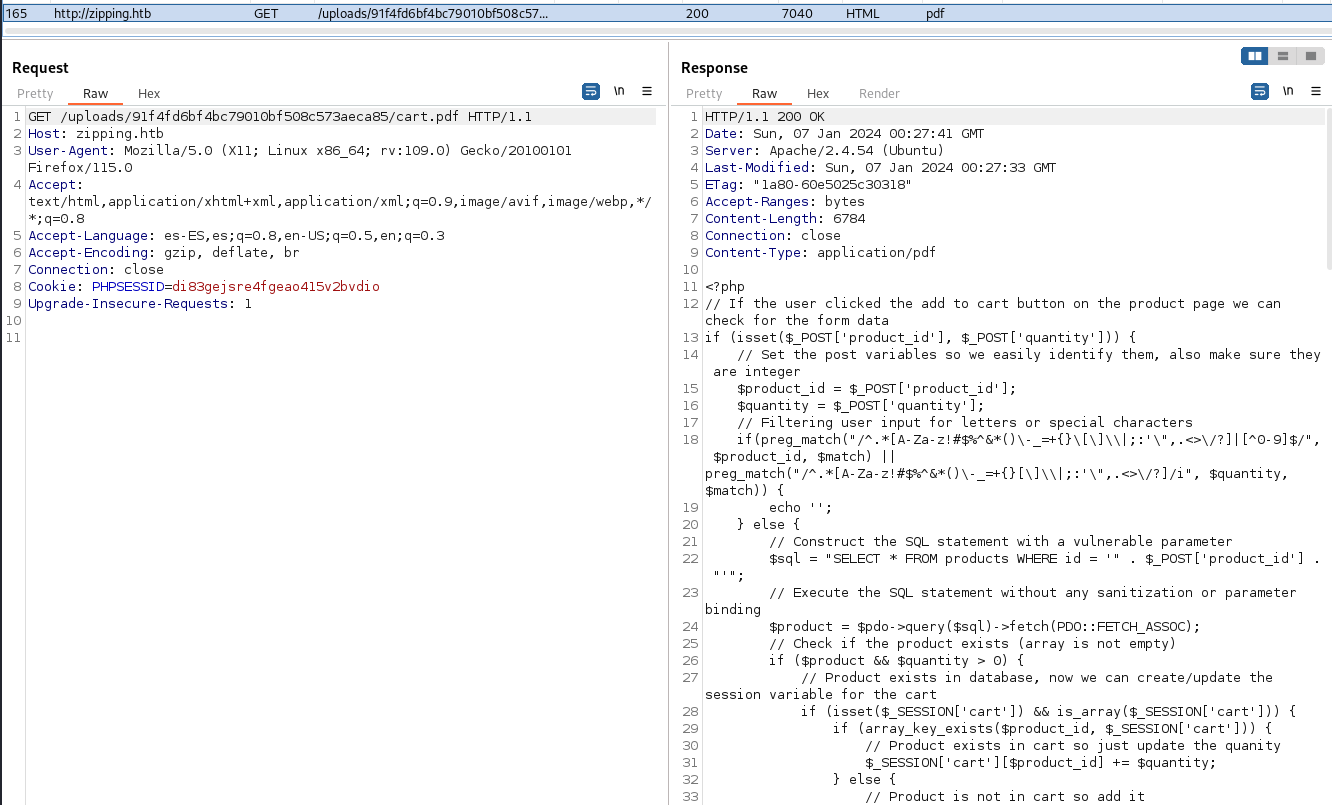Viewport: 1332px width, 805px height.
Task: Click the Connection: close request header
Action: [96, 270]
